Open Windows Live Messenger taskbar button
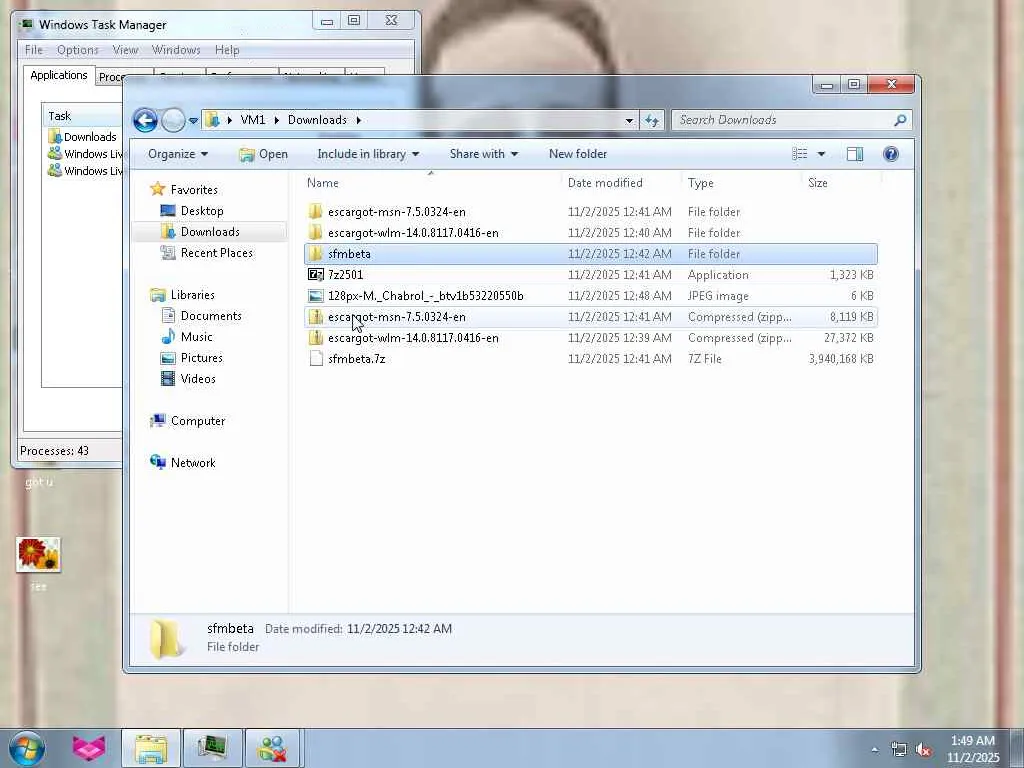The image size is (1024, 768). click(273, 748)
